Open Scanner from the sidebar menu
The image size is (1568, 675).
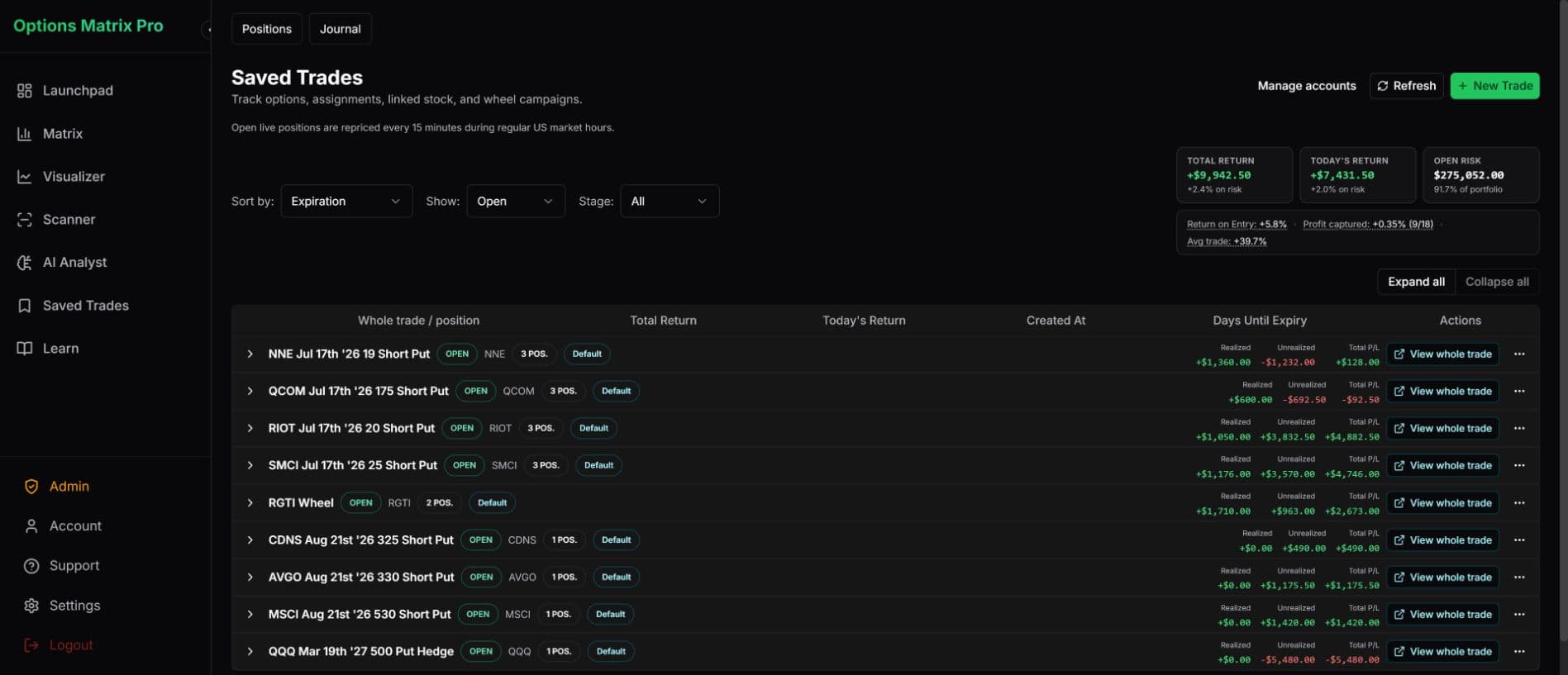click(x=69, y=219)
